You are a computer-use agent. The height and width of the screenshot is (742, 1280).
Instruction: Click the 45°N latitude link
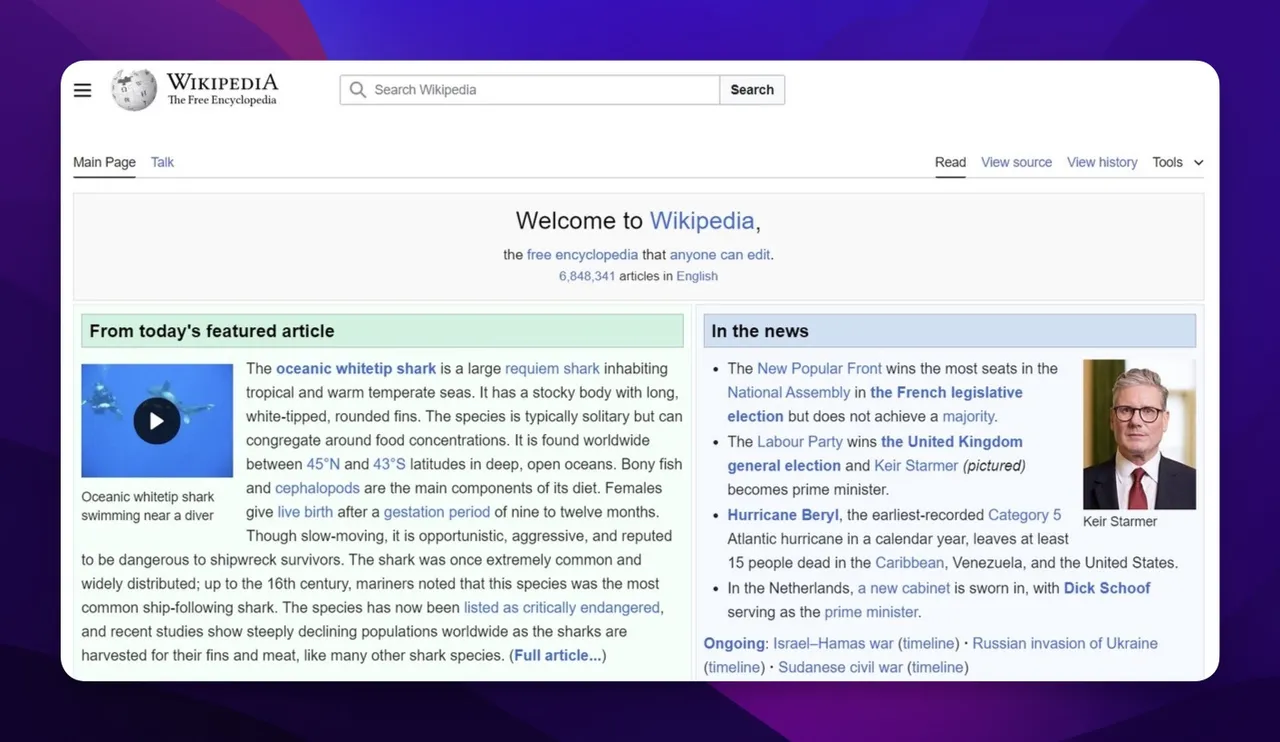(x=323, y=464)
